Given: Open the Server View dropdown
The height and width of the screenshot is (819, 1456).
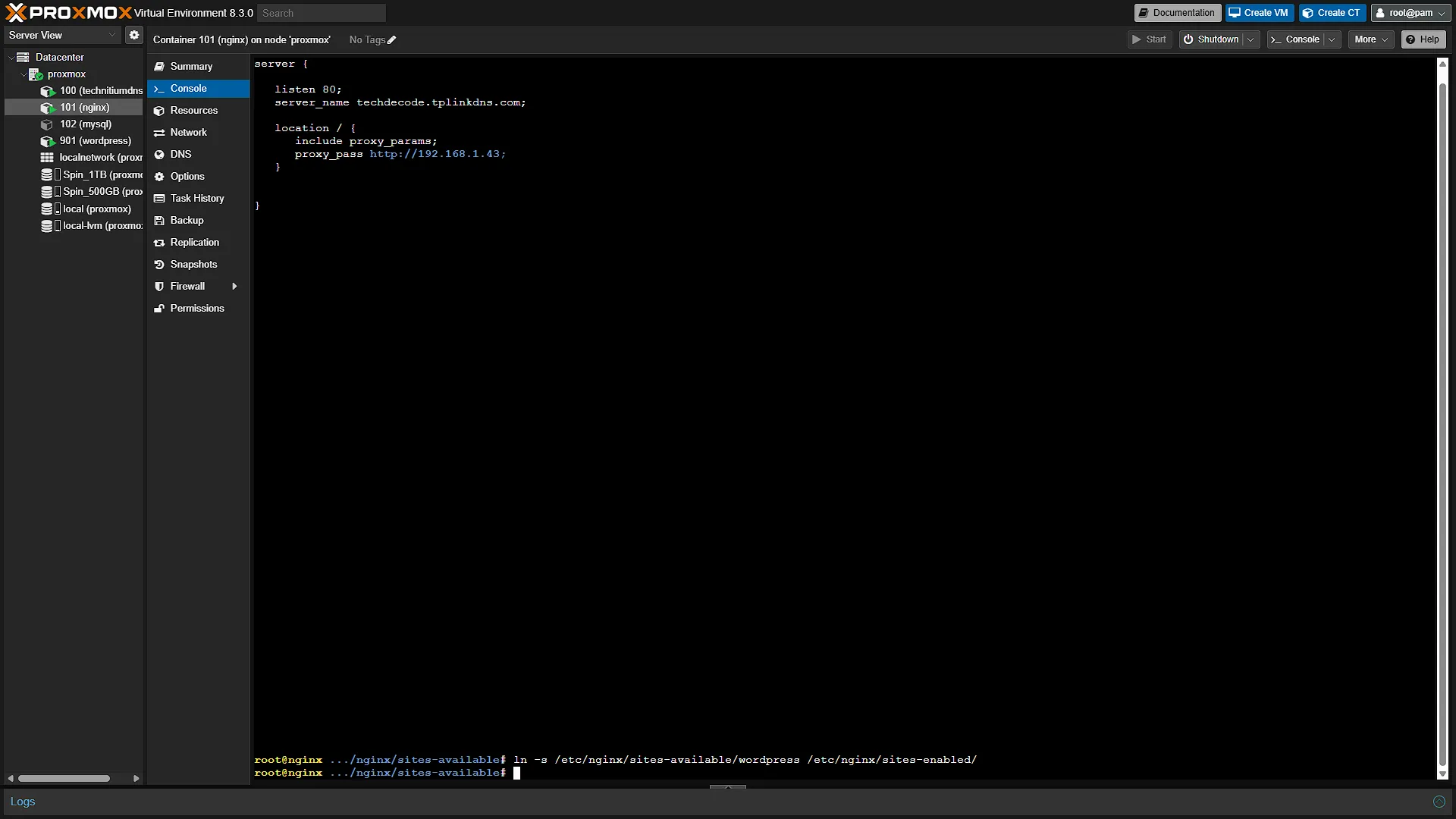Looking at the screenshot, I should point(63,35).
